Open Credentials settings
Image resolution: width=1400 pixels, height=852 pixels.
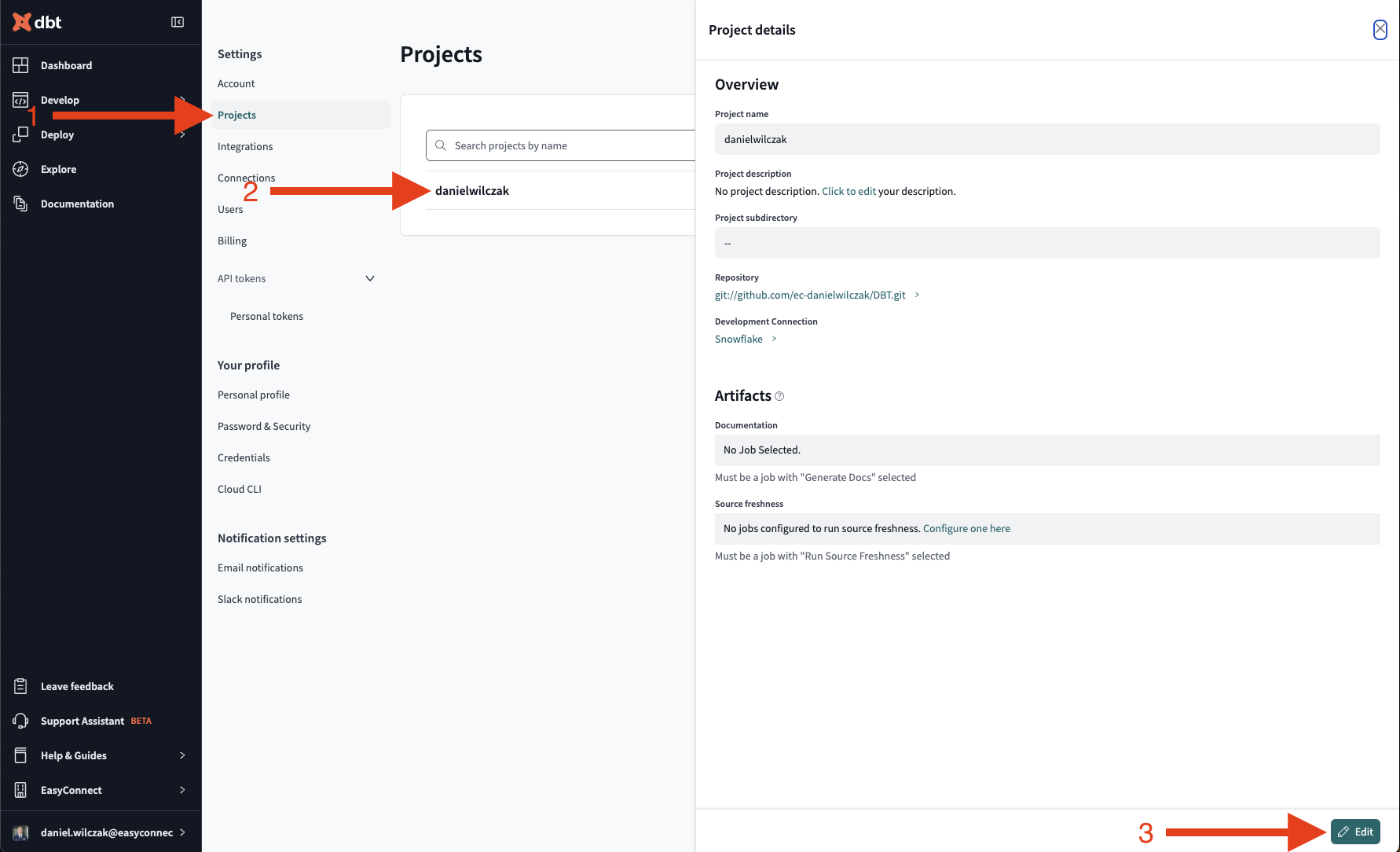tap(244, 457)
